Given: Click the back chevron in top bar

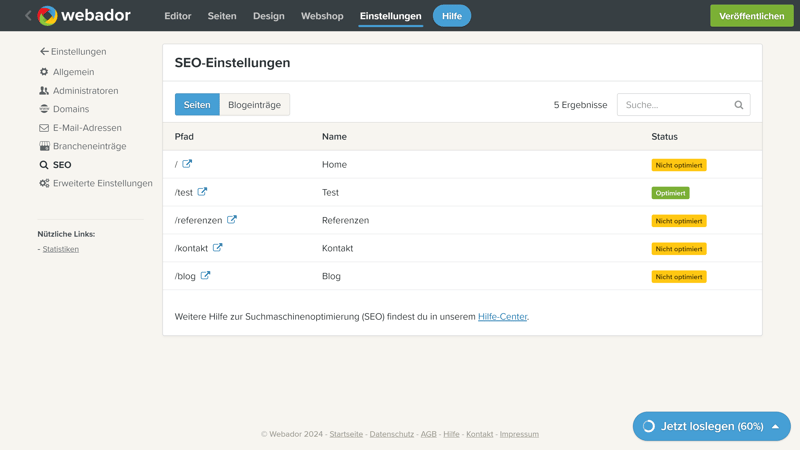Looking at the screenshot, I should 28,16.
